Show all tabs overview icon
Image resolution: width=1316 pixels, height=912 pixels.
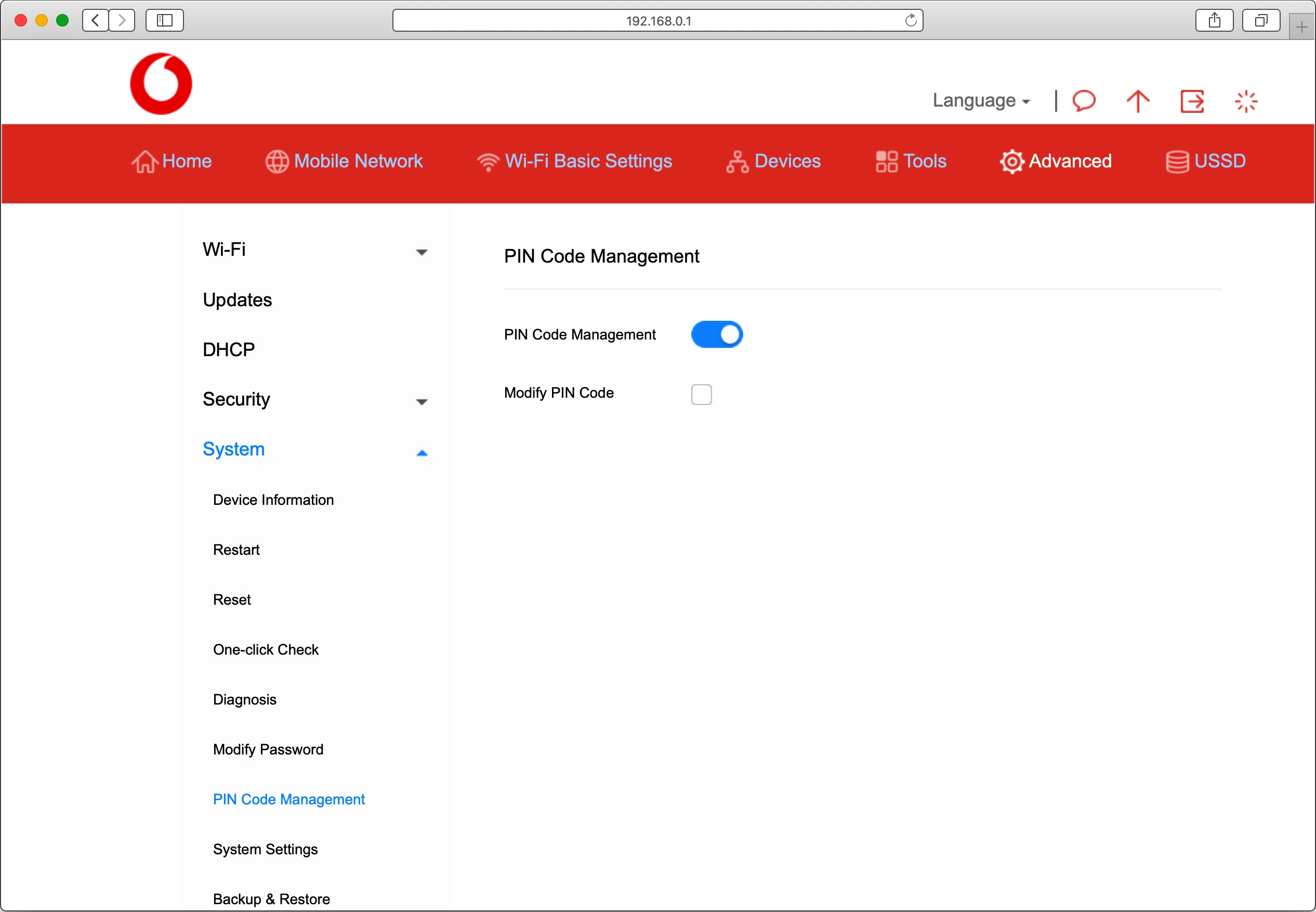pos(1260,21)
